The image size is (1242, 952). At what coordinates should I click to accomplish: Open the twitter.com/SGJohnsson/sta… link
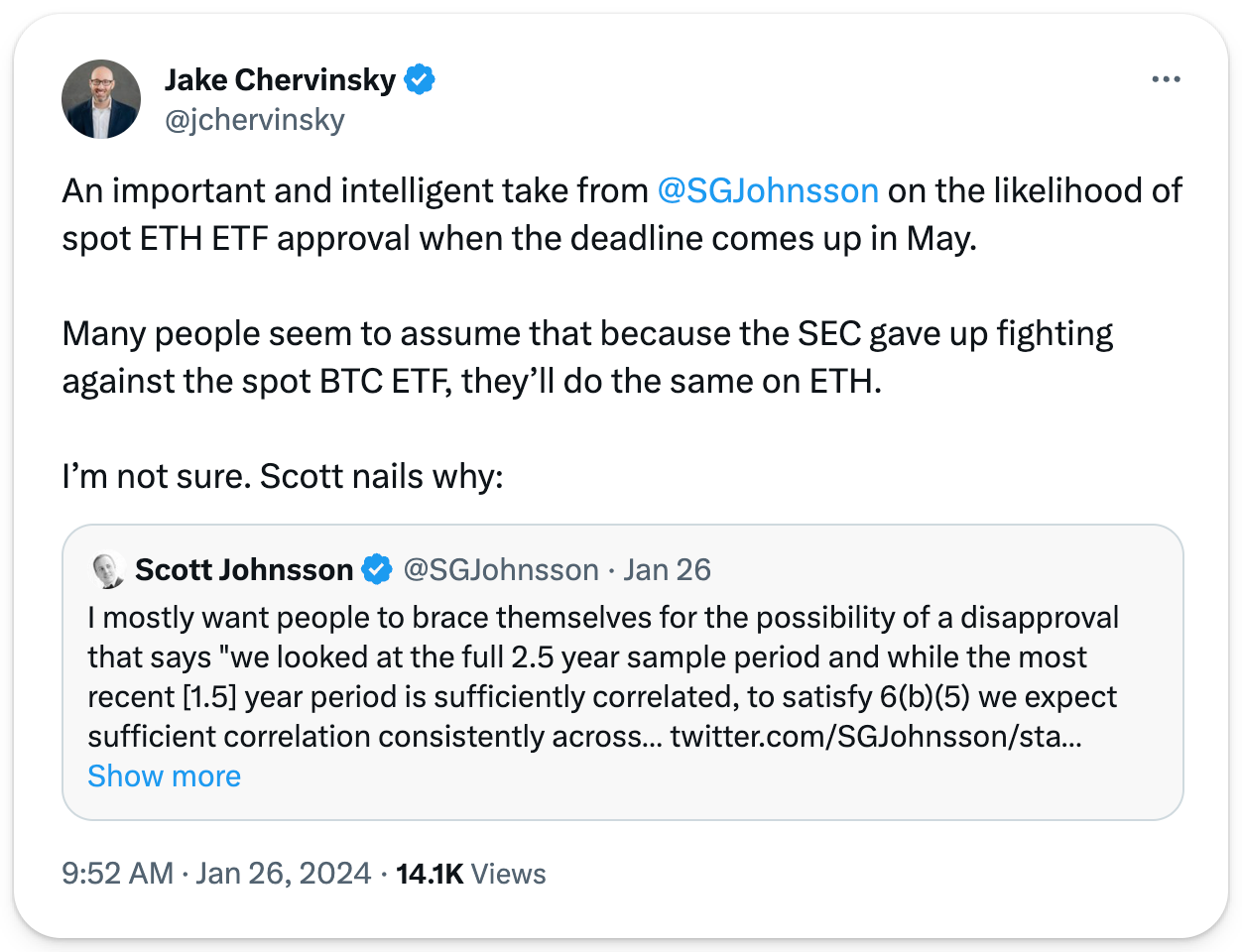pyautogui.click(x=876, y=737)
